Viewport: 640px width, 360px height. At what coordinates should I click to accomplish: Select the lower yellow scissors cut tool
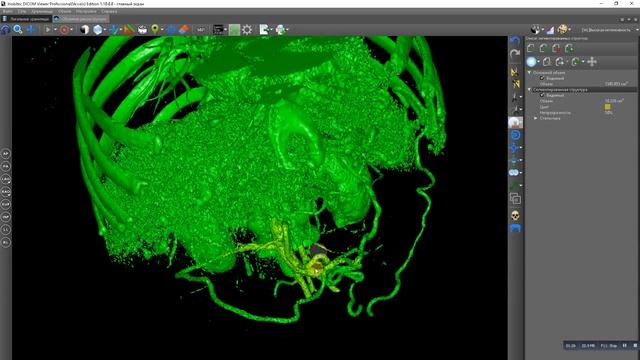(516, 84)
